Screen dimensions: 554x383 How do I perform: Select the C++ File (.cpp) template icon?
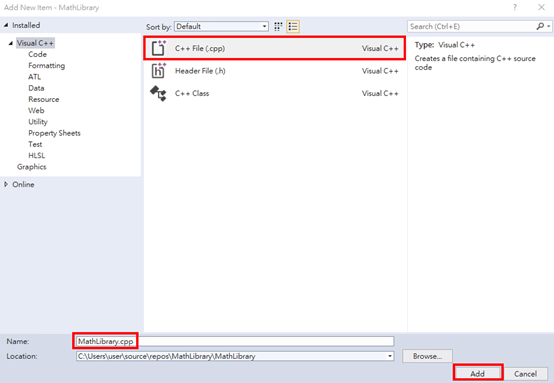pos(158,48)
